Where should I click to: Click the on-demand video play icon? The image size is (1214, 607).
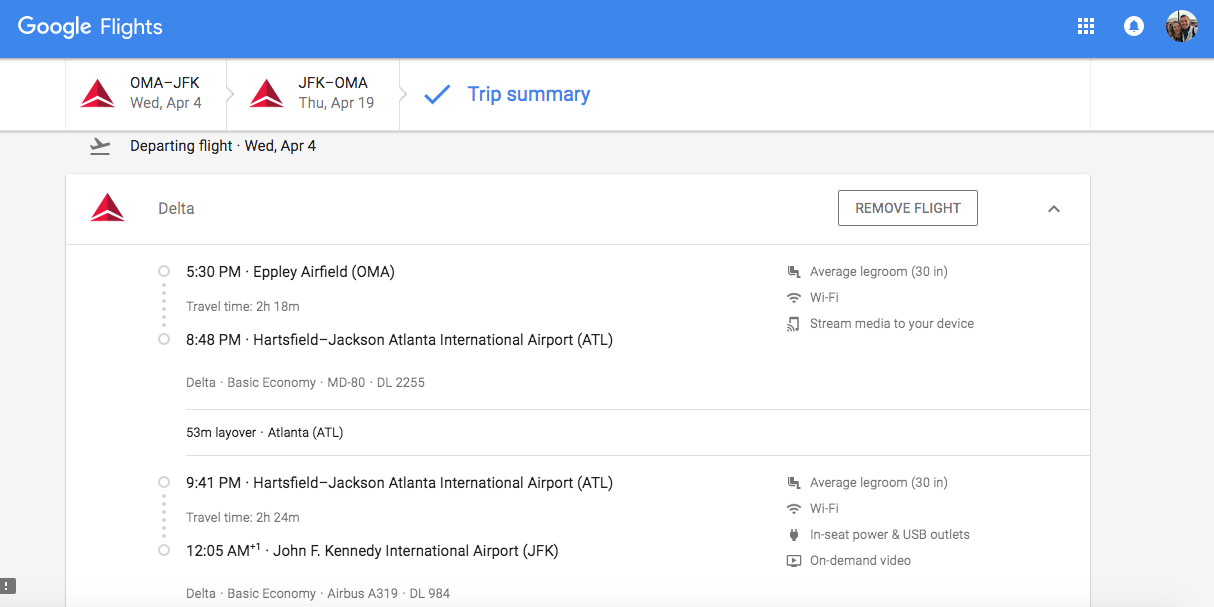tap(794, 560)
